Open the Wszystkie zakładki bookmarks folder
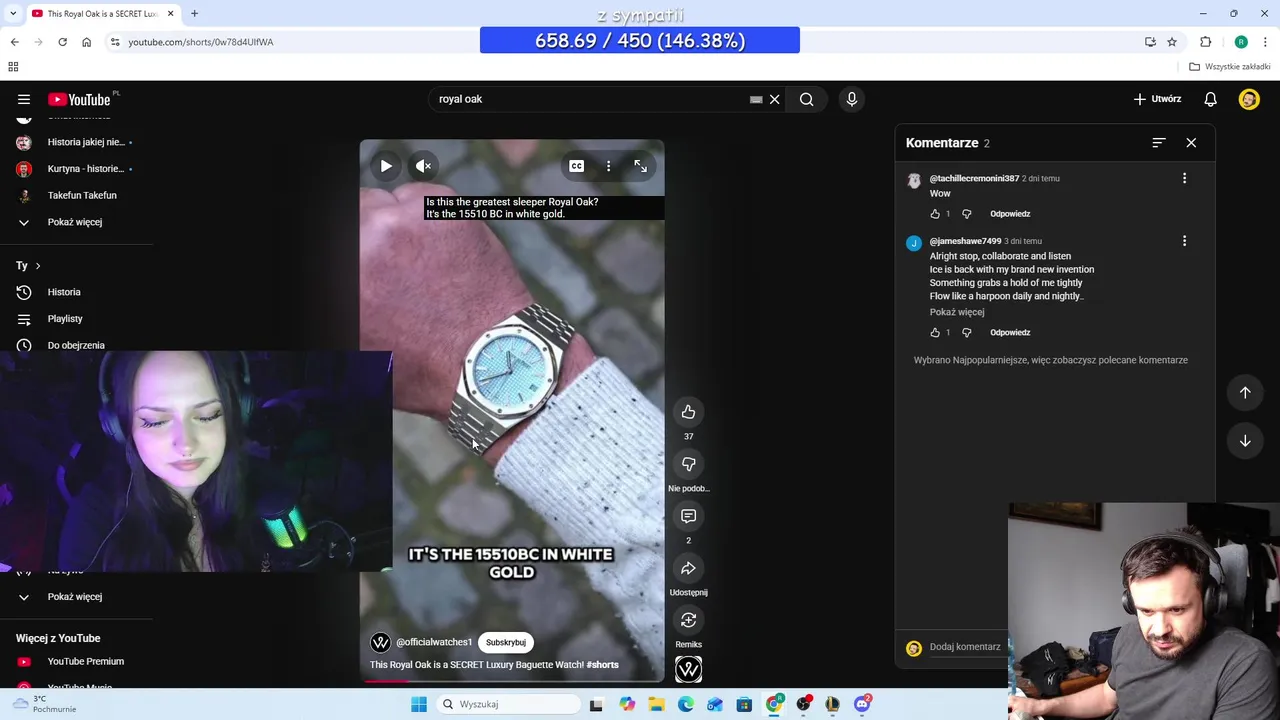The width and height of the screenshot is (1280, 720). coord(1230,67)
